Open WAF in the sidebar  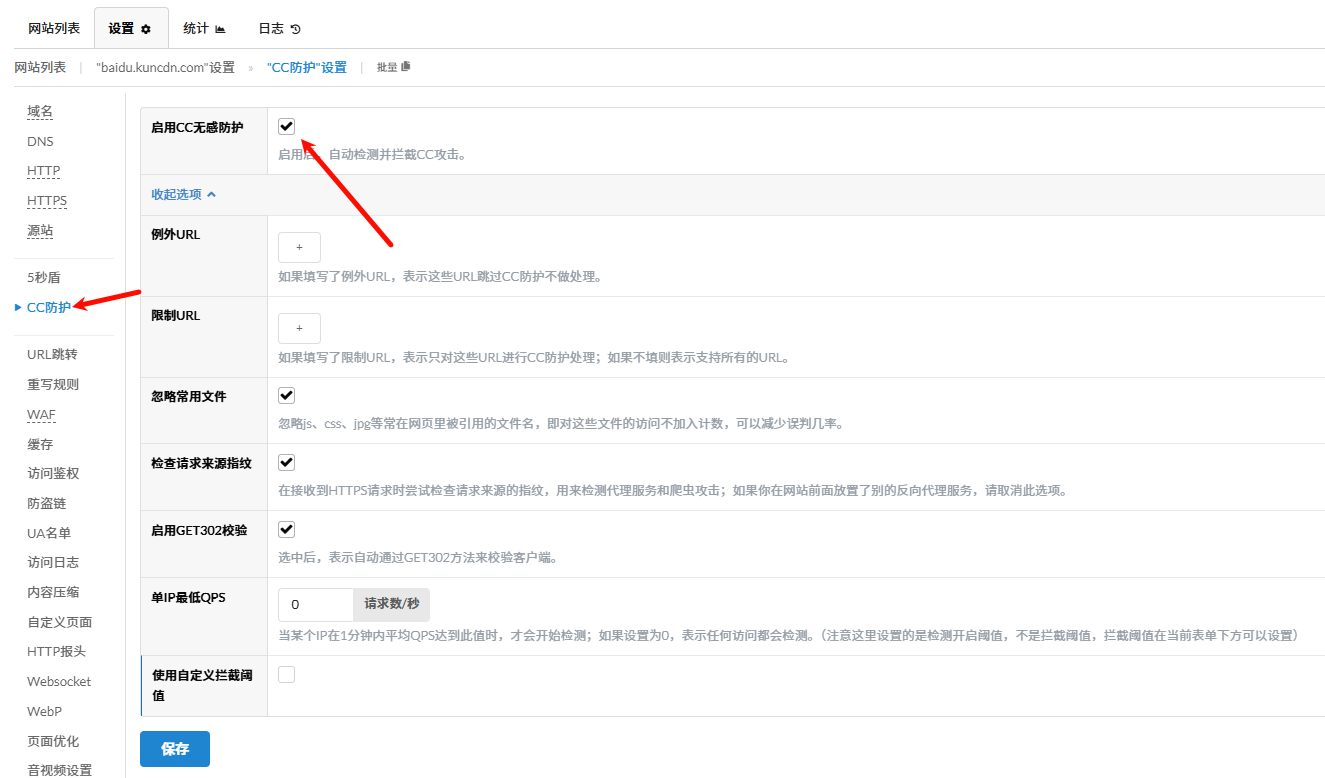click(x=41, y=414)
